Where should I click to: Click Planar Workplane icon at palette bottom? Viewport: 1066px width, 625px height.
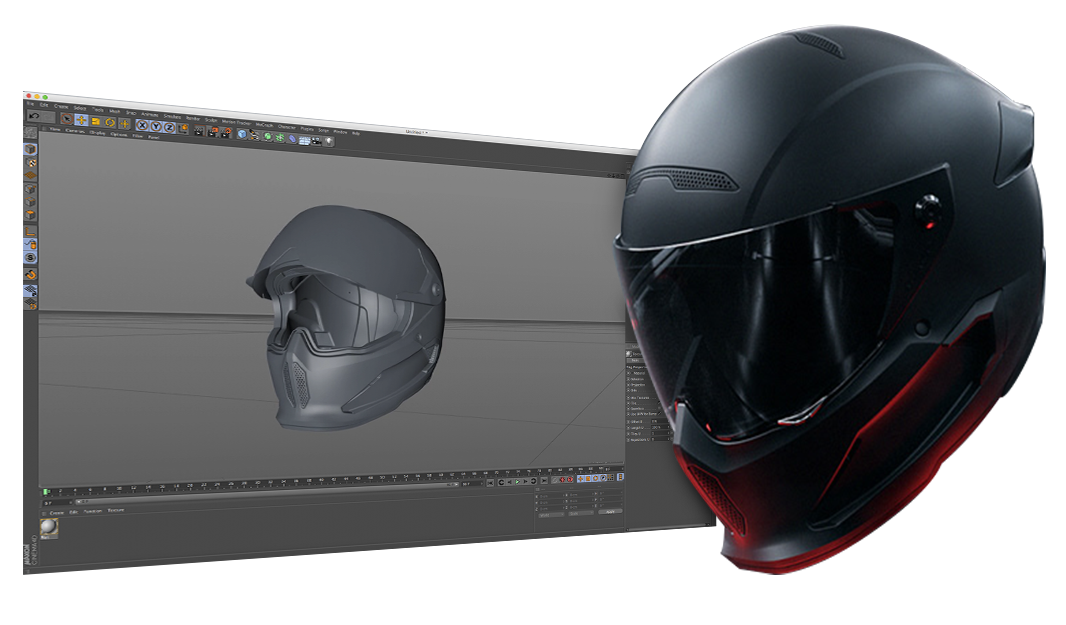pos(31,304)
